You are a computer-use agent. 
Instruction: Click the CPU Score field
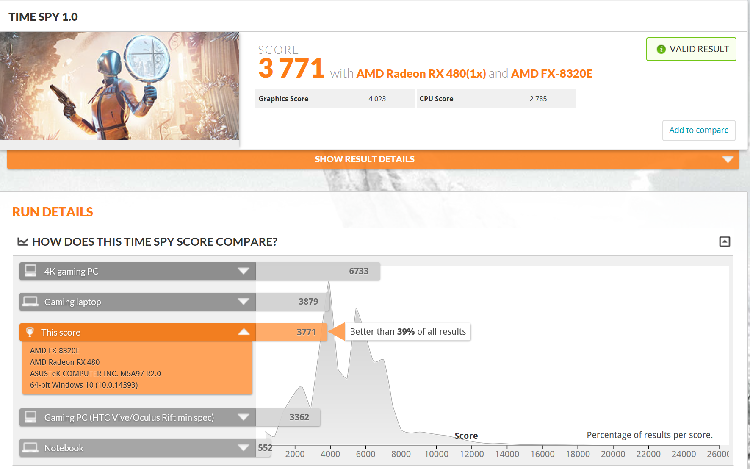pyautogui.click(x=496, y=98)
